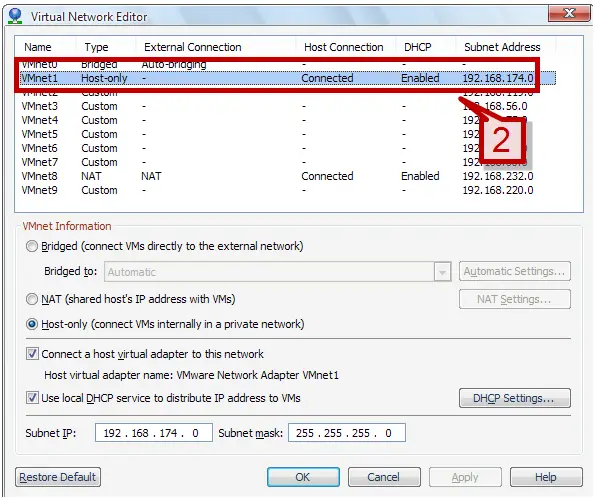Viewport: 595px width, 499px height.
Task: Click the Restore Default button
Action: click(x=58, y=477)
